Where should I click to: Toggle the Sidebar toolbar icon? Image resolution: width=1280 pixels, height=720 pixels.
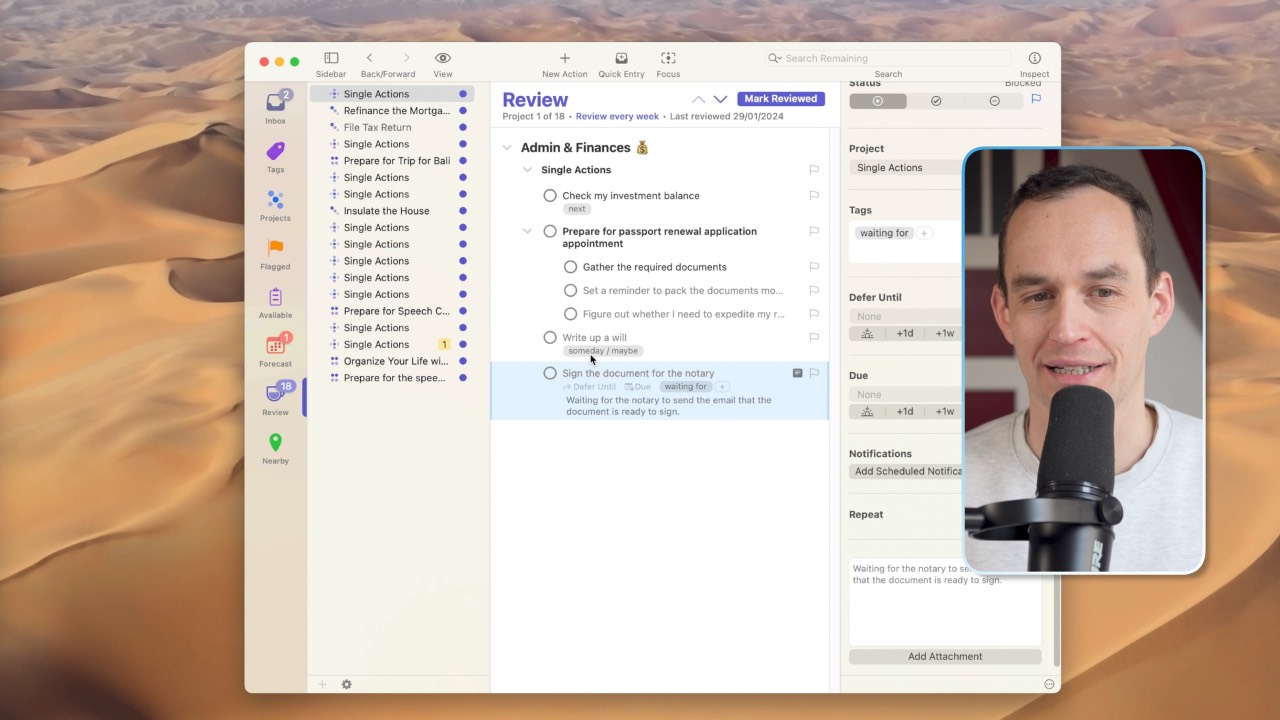(331, 58)
